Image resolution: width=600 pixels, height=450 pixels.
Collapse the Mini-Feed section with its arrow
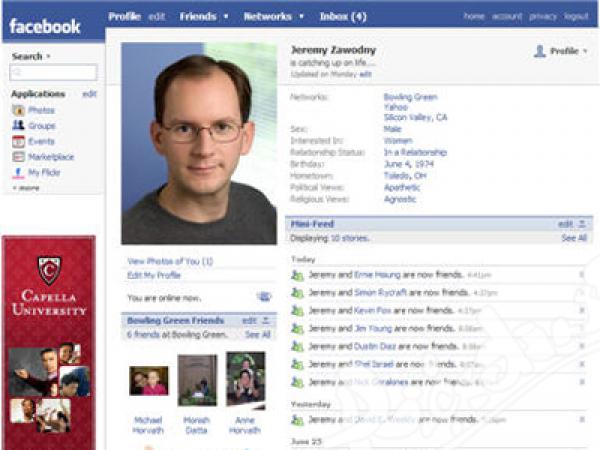coord(582,224)
